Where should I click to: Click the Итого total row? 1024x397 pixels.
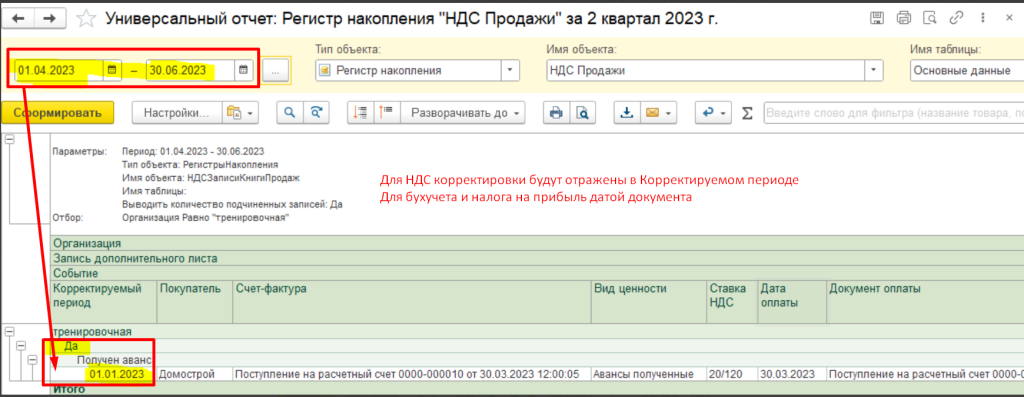tap(537, 389)
